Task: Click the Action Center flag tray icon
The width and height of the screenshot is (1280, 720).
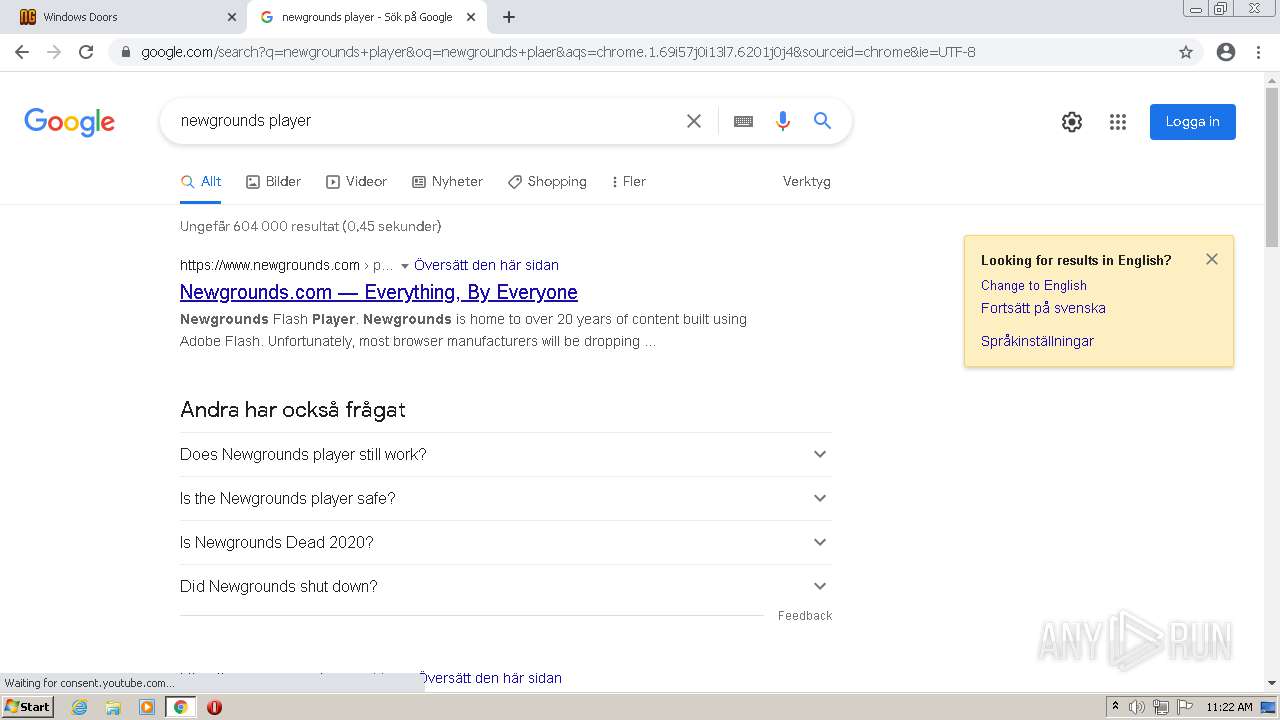Action: 1183,707
